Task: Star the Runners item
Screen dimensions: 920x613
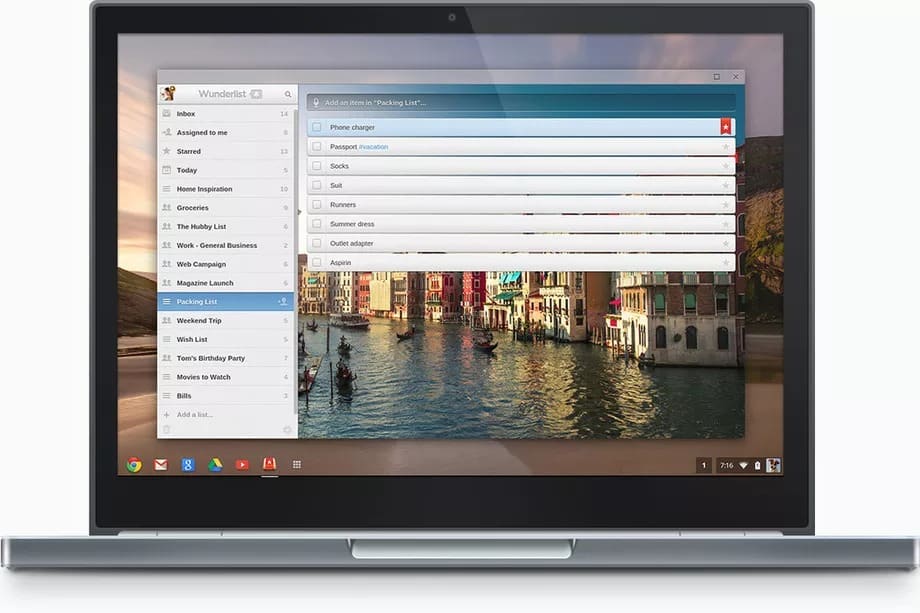Action: click(x=726, y=205)
